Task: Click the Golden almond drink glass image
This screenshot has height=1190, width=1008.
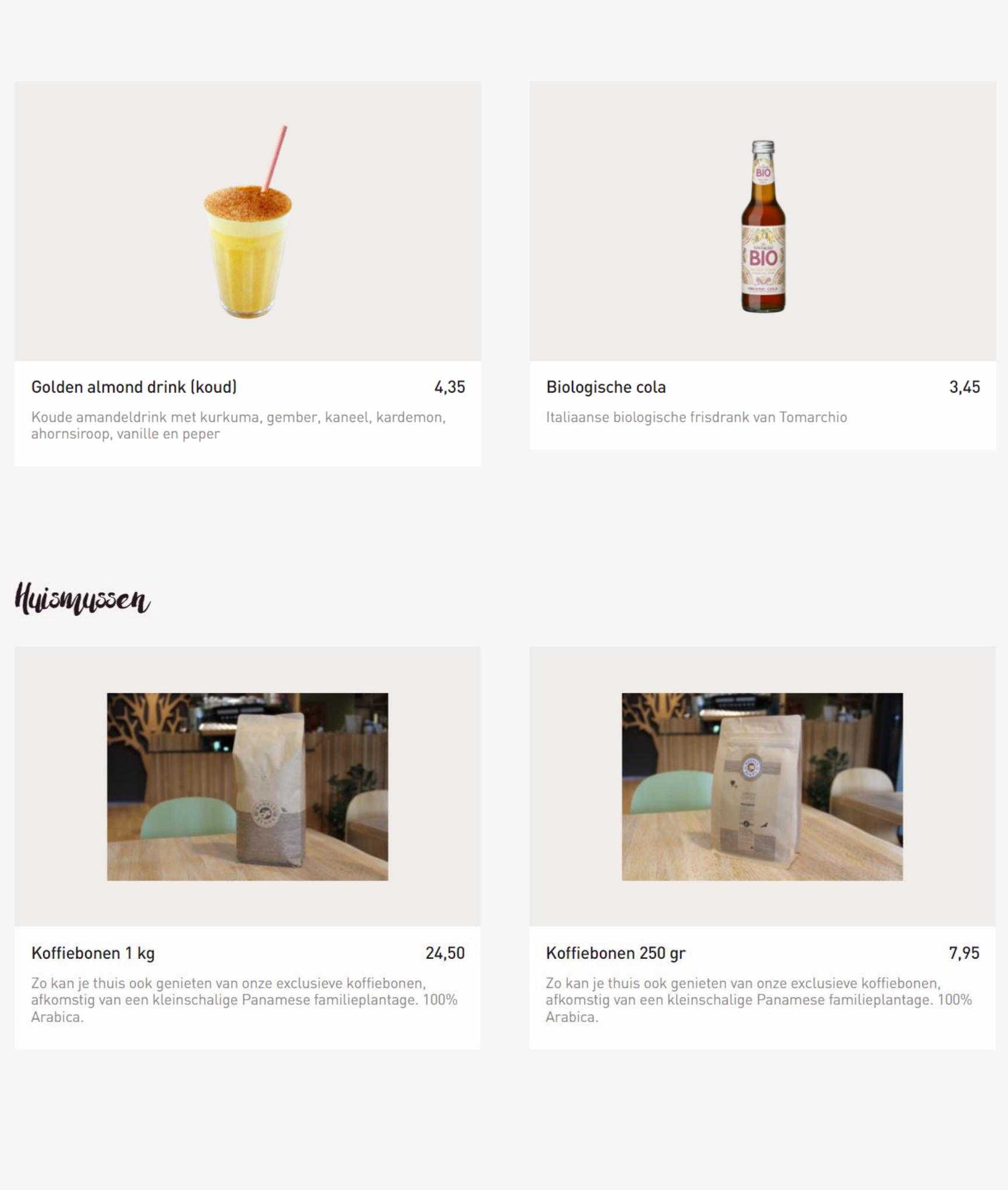Action: pos(247,221)
